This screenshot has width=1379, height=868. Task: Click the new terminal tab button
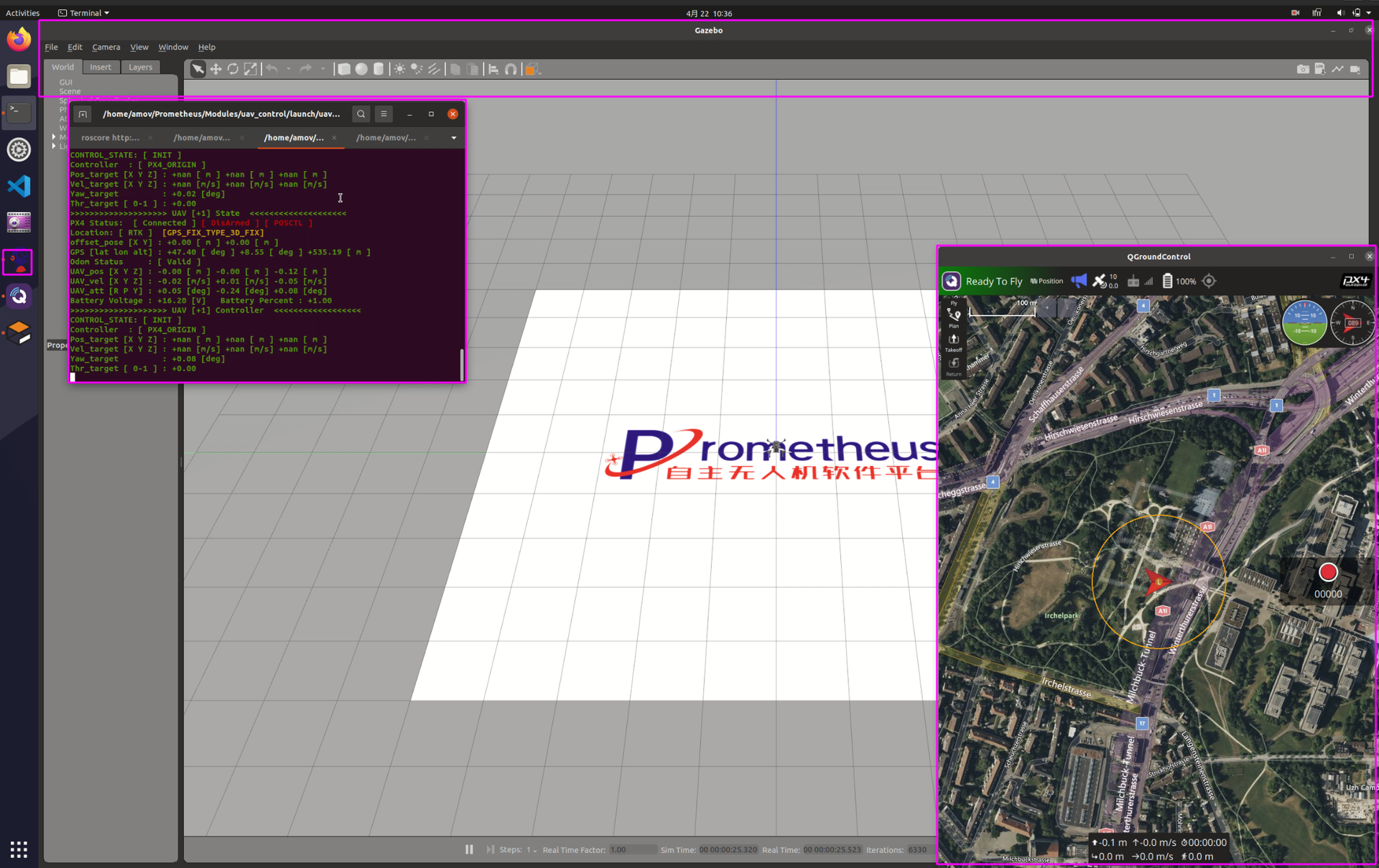pos(83,113)
